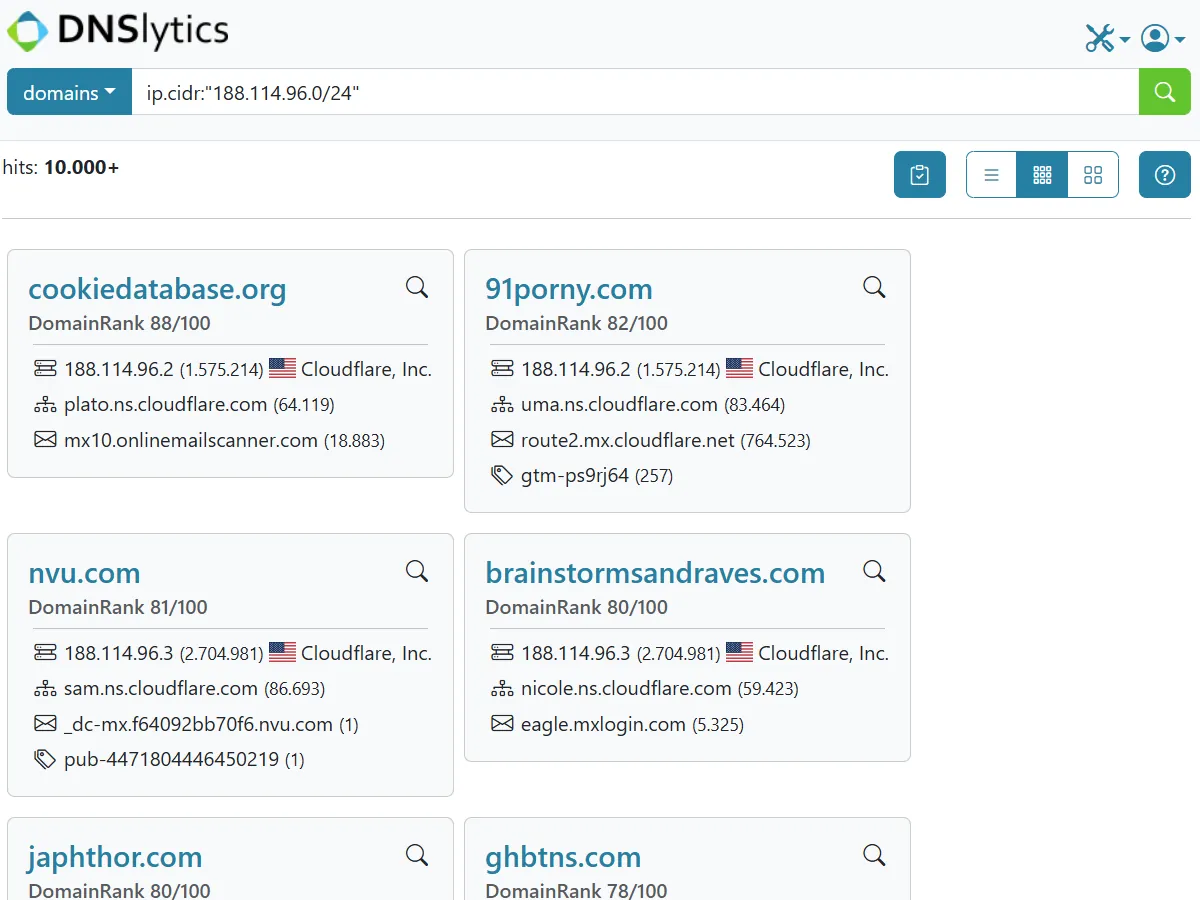Click IP 188.114.96.3 in brainstormsandraves.com card
Screen dimensions: 1200x900
pos(576,653)
